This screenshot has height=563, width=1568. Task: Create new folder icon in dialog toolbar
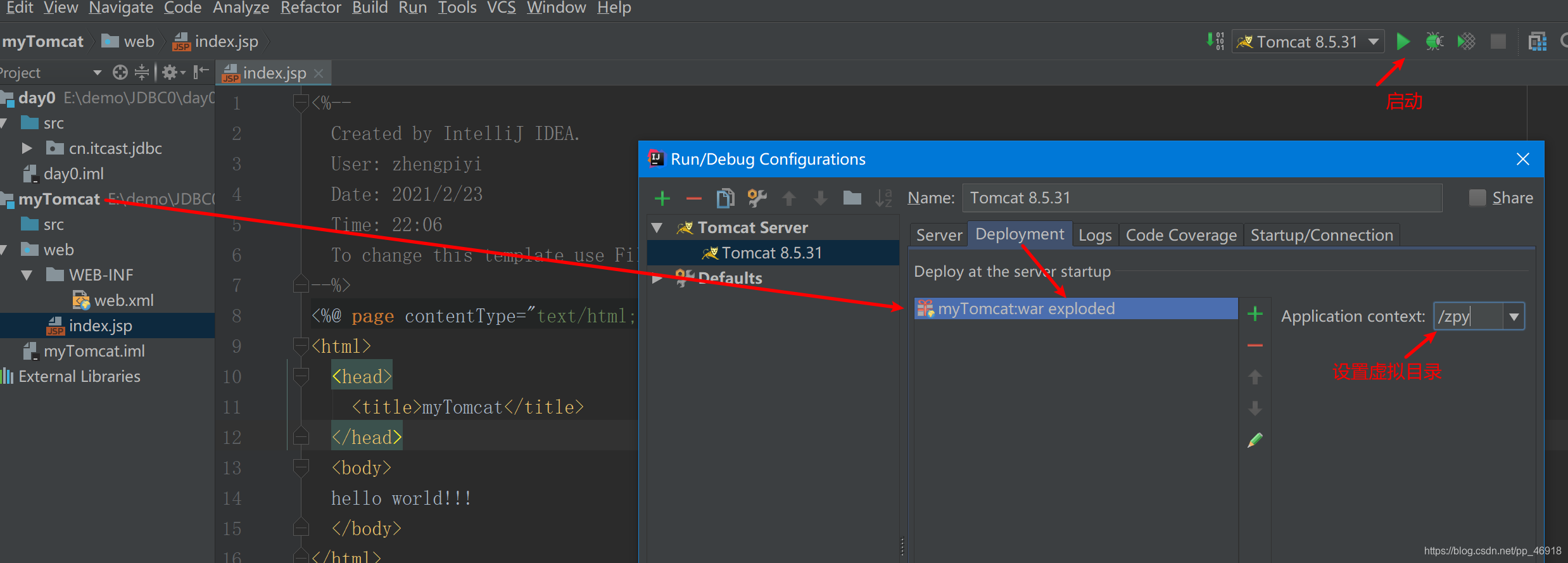tap(852, 198)
